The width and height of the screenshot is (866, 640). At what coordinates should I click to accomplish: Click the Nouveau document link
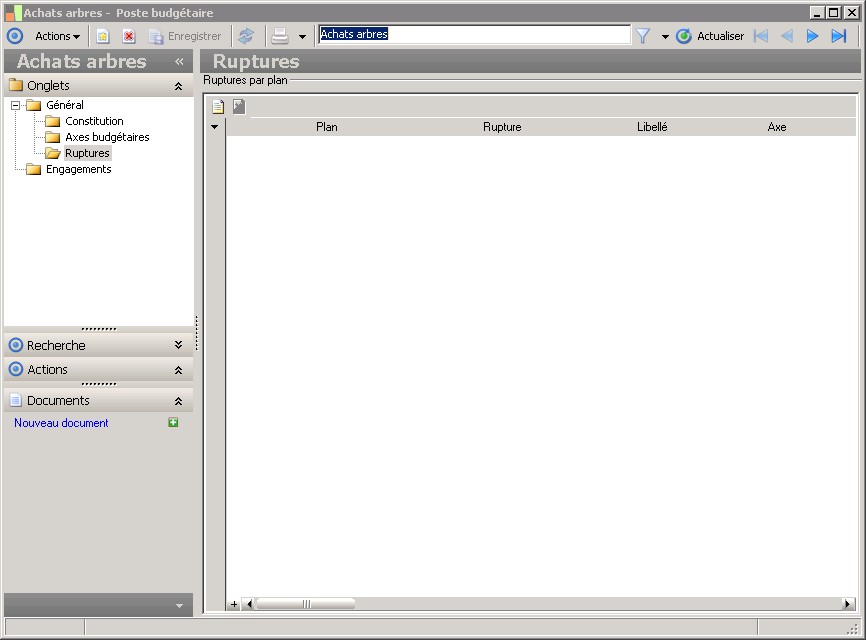61,423
